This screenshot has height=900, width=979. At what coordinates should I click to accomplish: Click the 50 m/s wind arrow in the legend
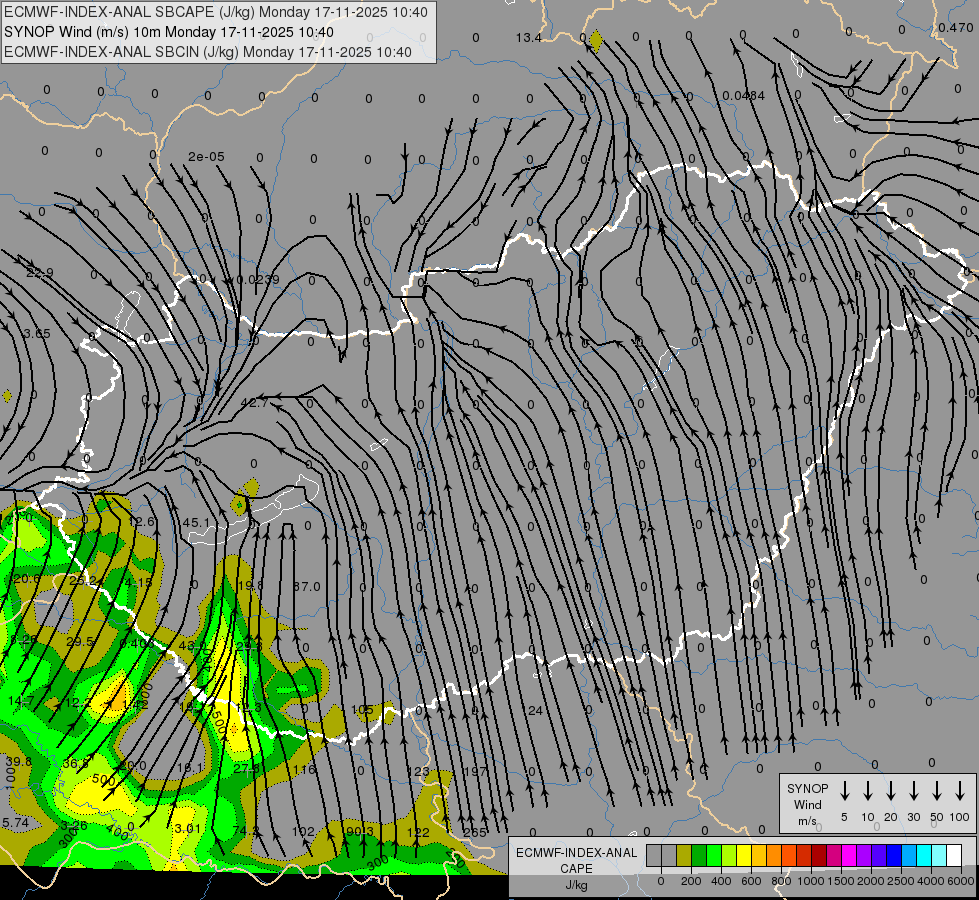(x=937, y=791)
